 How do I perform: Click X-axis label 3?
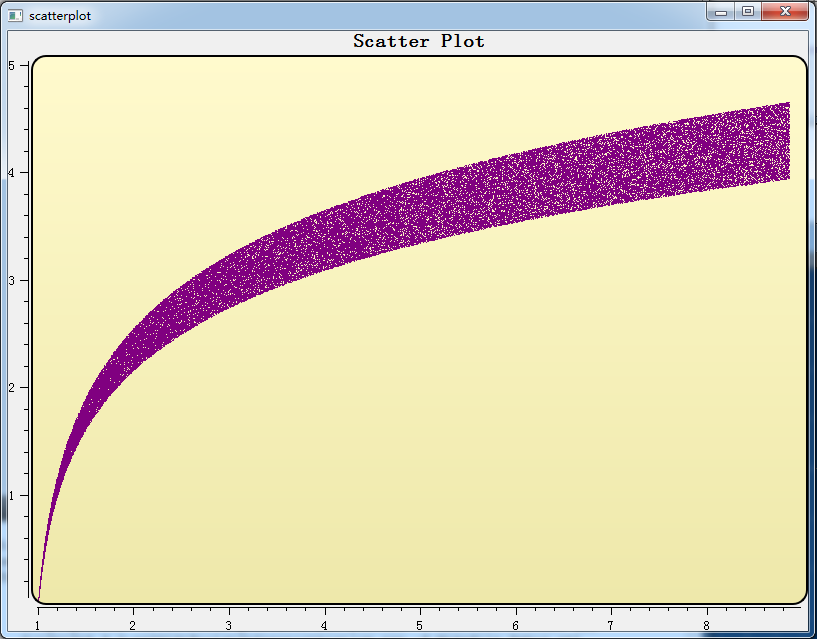229,626
